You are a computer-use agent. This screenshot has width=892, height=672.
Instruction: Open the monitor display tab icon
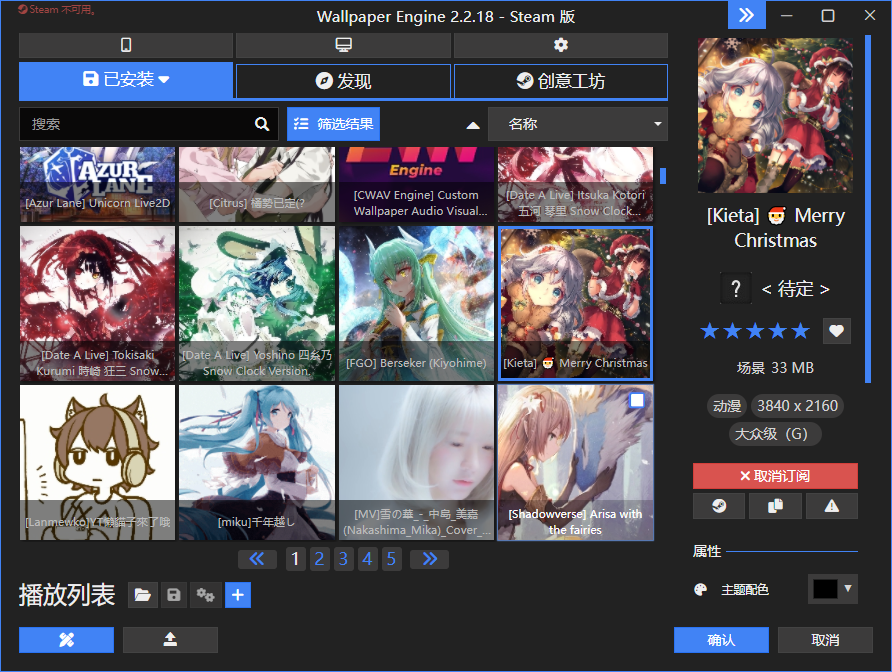click(343, 45)
